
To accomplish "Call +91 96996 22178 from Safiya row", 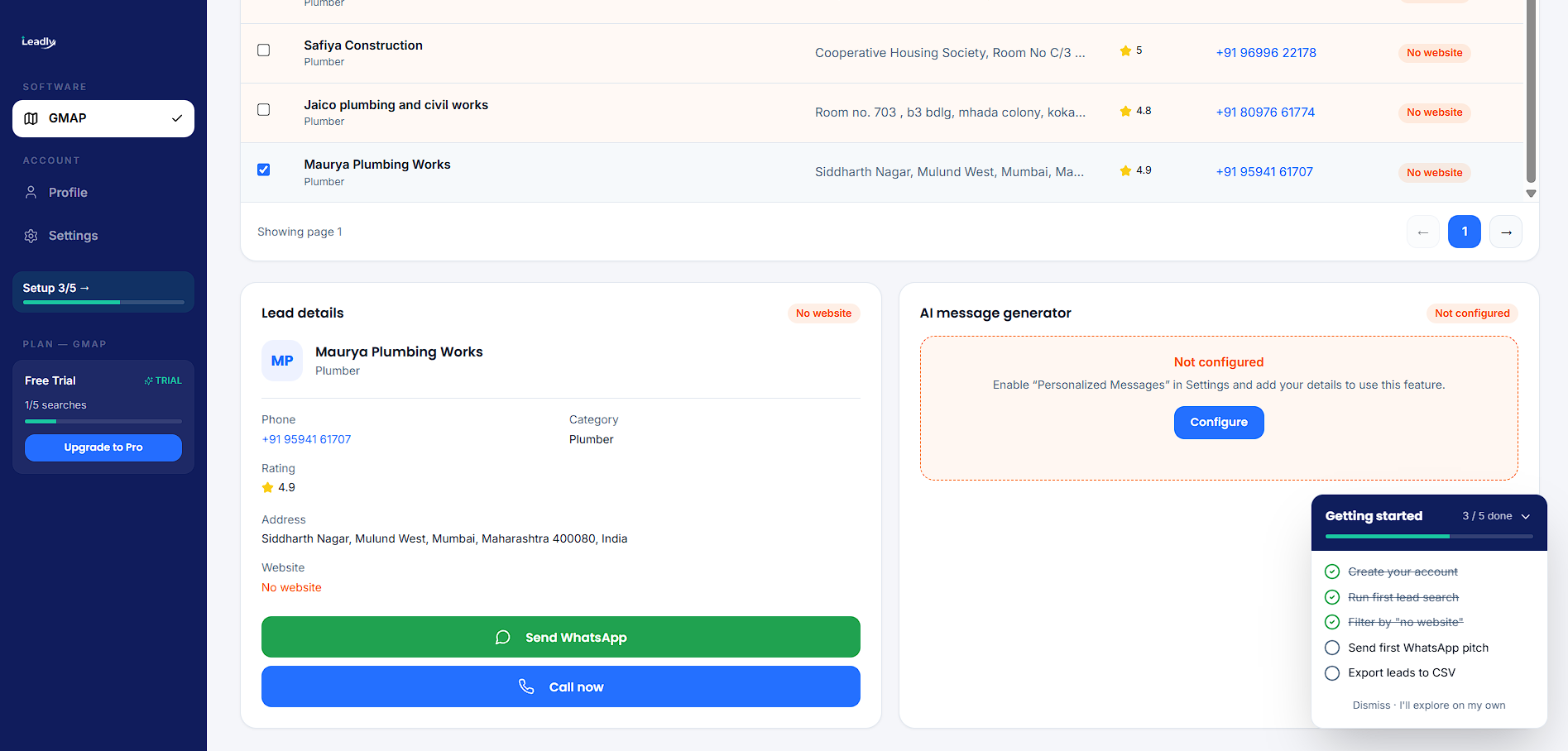I will 1266,53.
